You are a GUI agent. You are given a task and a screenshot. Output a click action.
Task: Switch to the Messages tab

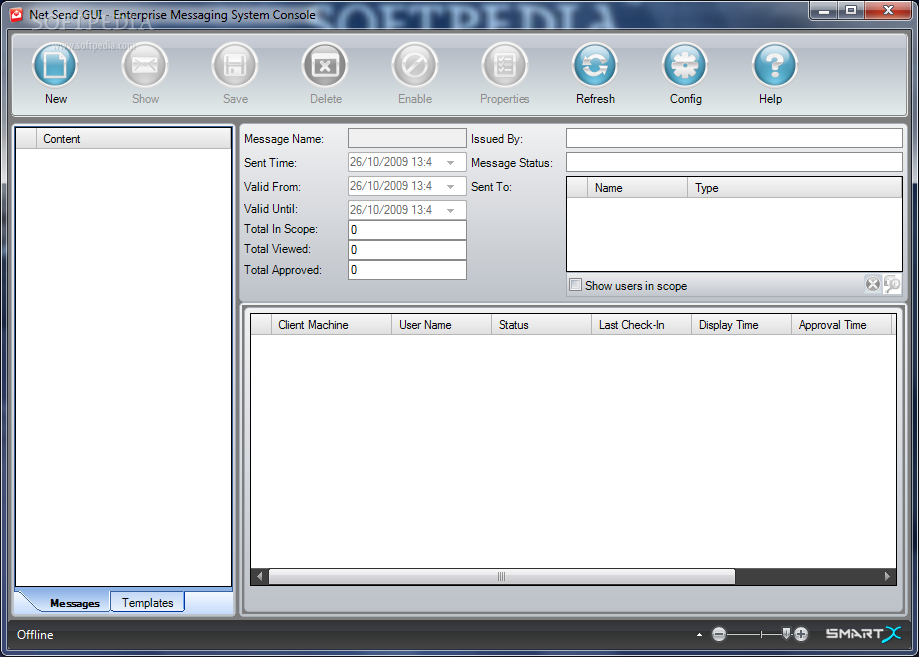tap(74, 603)
